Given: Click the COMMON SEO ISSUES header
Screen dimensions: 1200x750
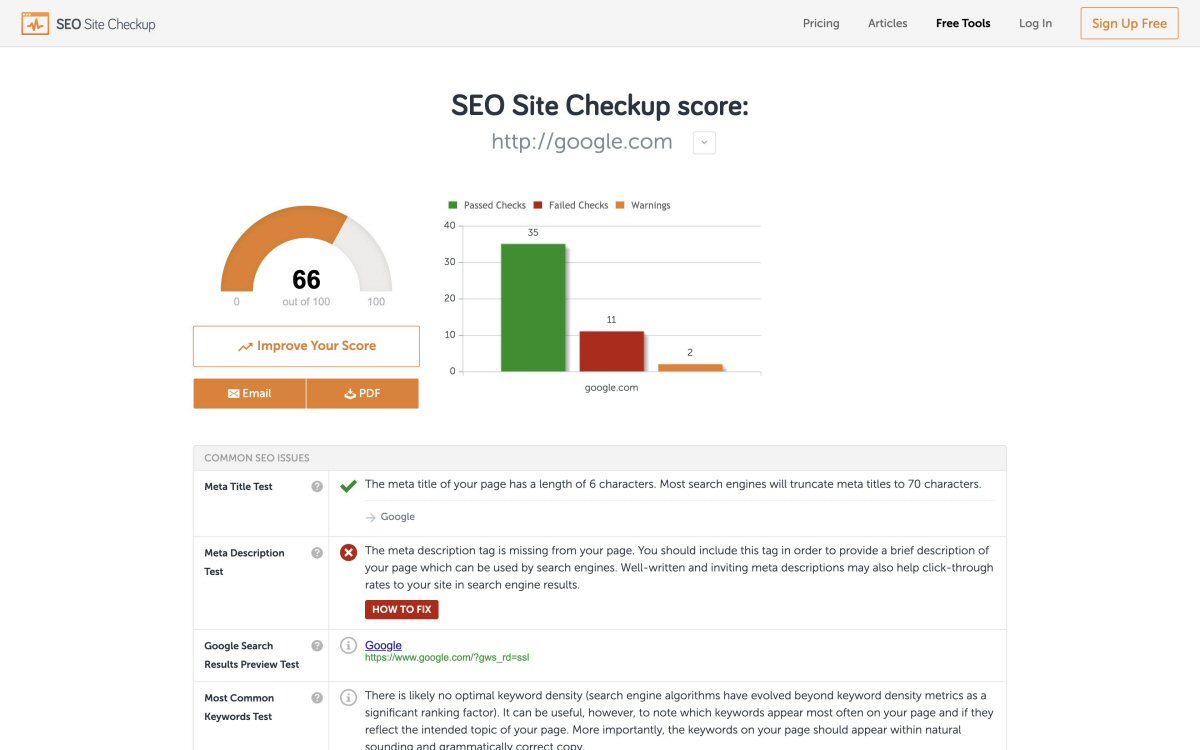Looking at the screenshot, I should [257, 458].
